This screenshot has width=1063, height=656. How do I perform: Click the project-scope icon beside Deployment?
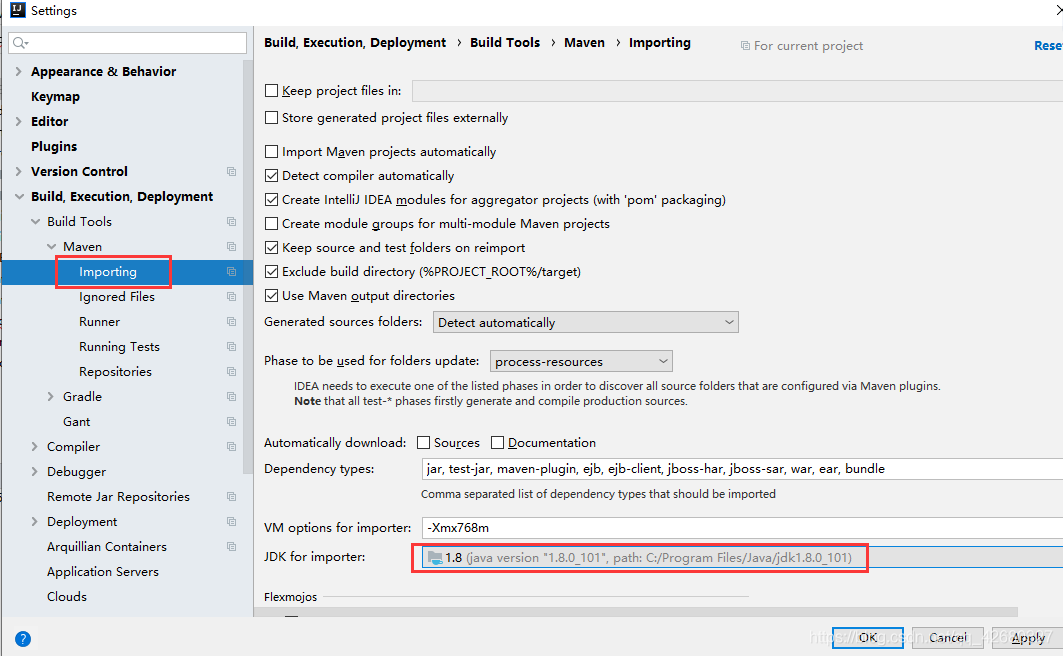pyautogui.click(x=231, y=522)
